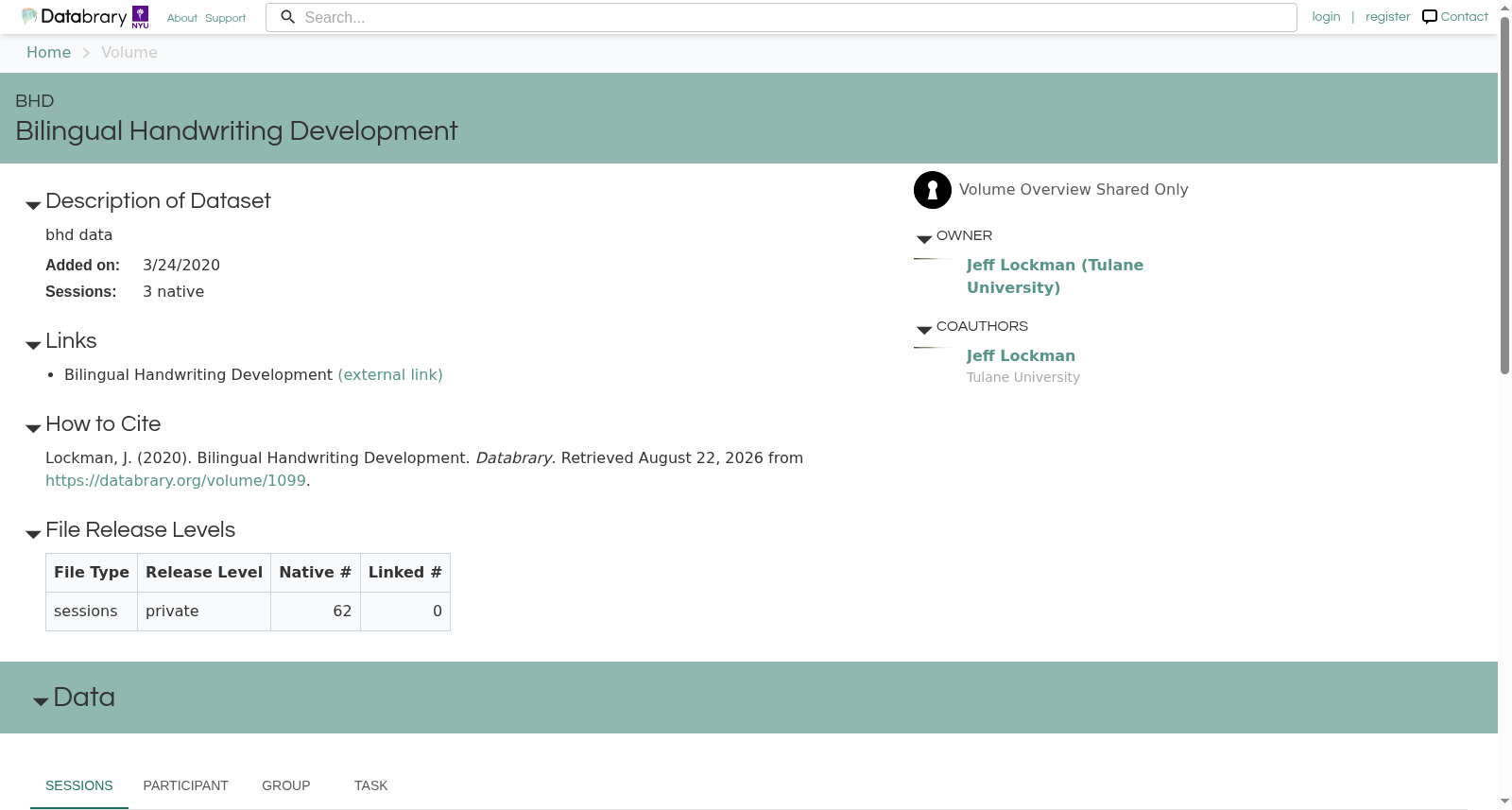Open the GROUP tab
Image resolution: width=1512 pixels, height=810 pixels.
pyautogui.click(x=286, y=785)
